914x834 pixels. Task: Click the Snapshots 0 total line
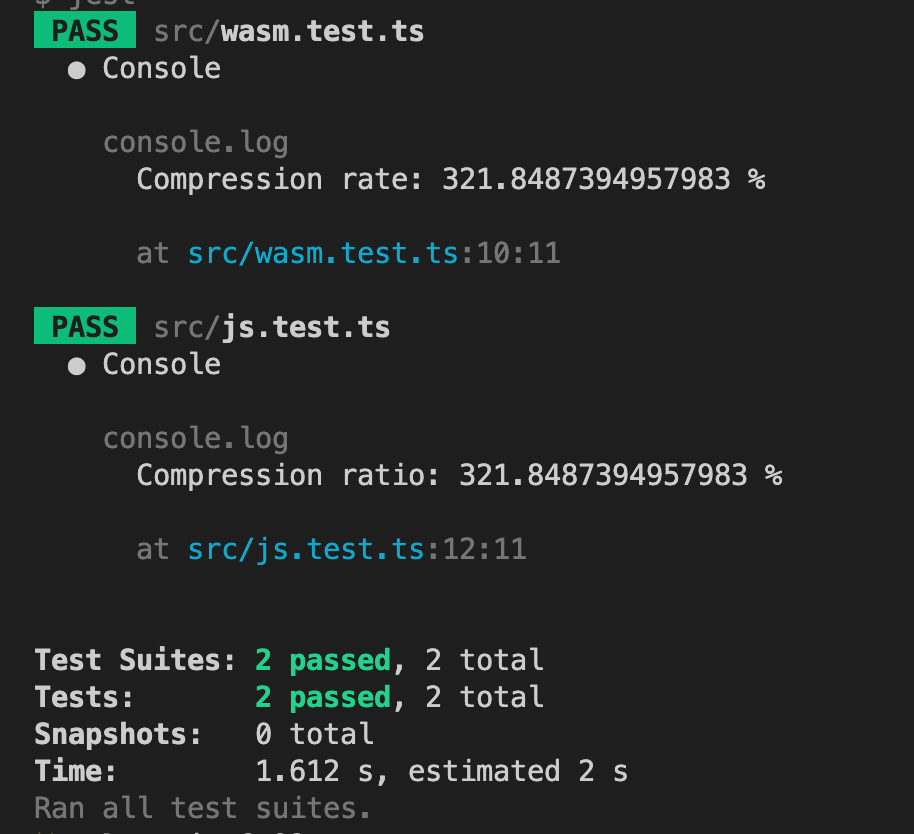pos(204,734)
